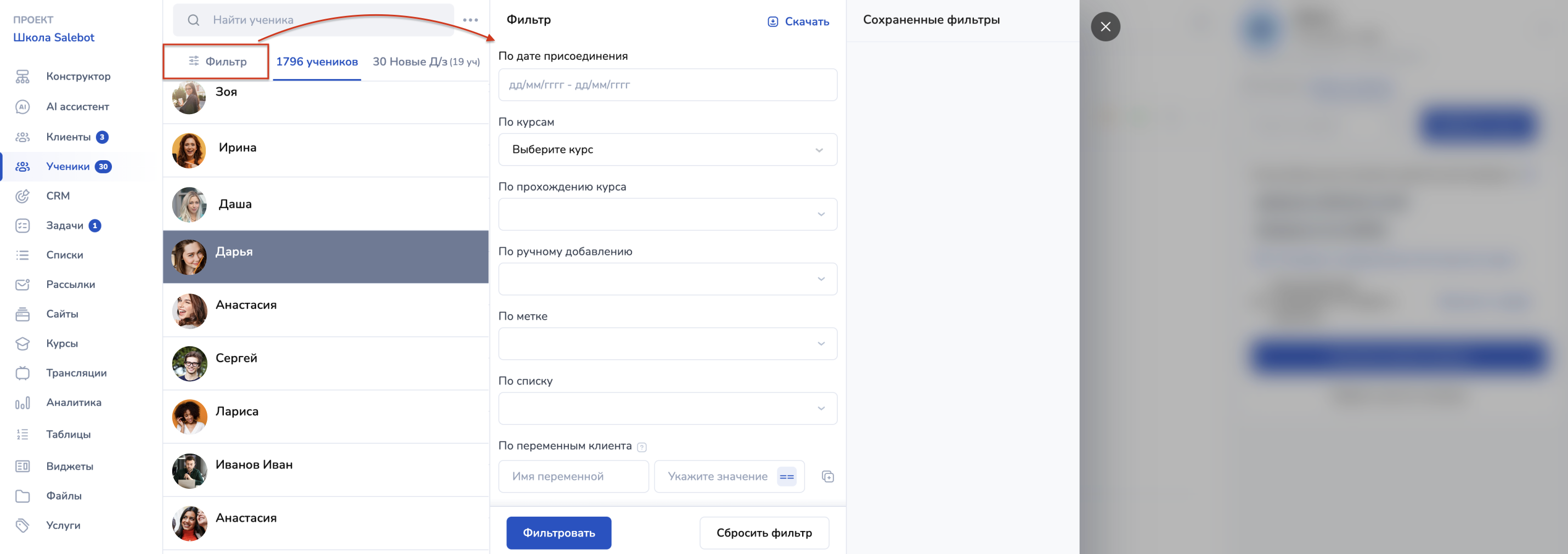Screen dimensions: 1568x554
Task: Open the AI ассистент icon
Action: [22, 106]
